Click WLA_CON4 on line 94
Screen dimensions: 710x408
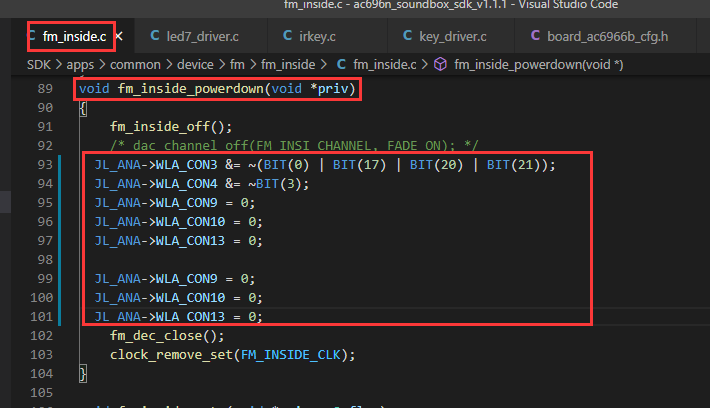coord(187,184)
